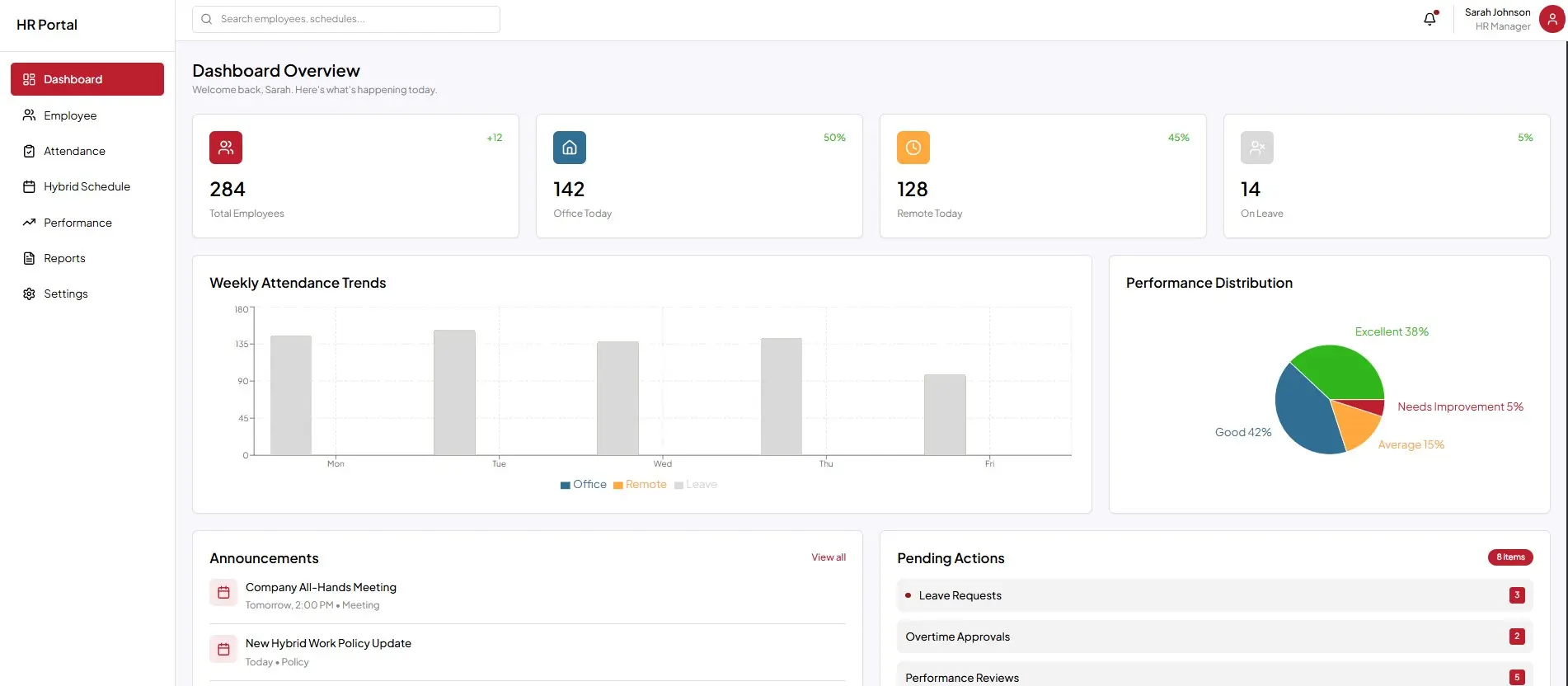Viewport: 1568px width, 686px height.
Task: Click the On Leave user icon
Action: point(1256,148)
